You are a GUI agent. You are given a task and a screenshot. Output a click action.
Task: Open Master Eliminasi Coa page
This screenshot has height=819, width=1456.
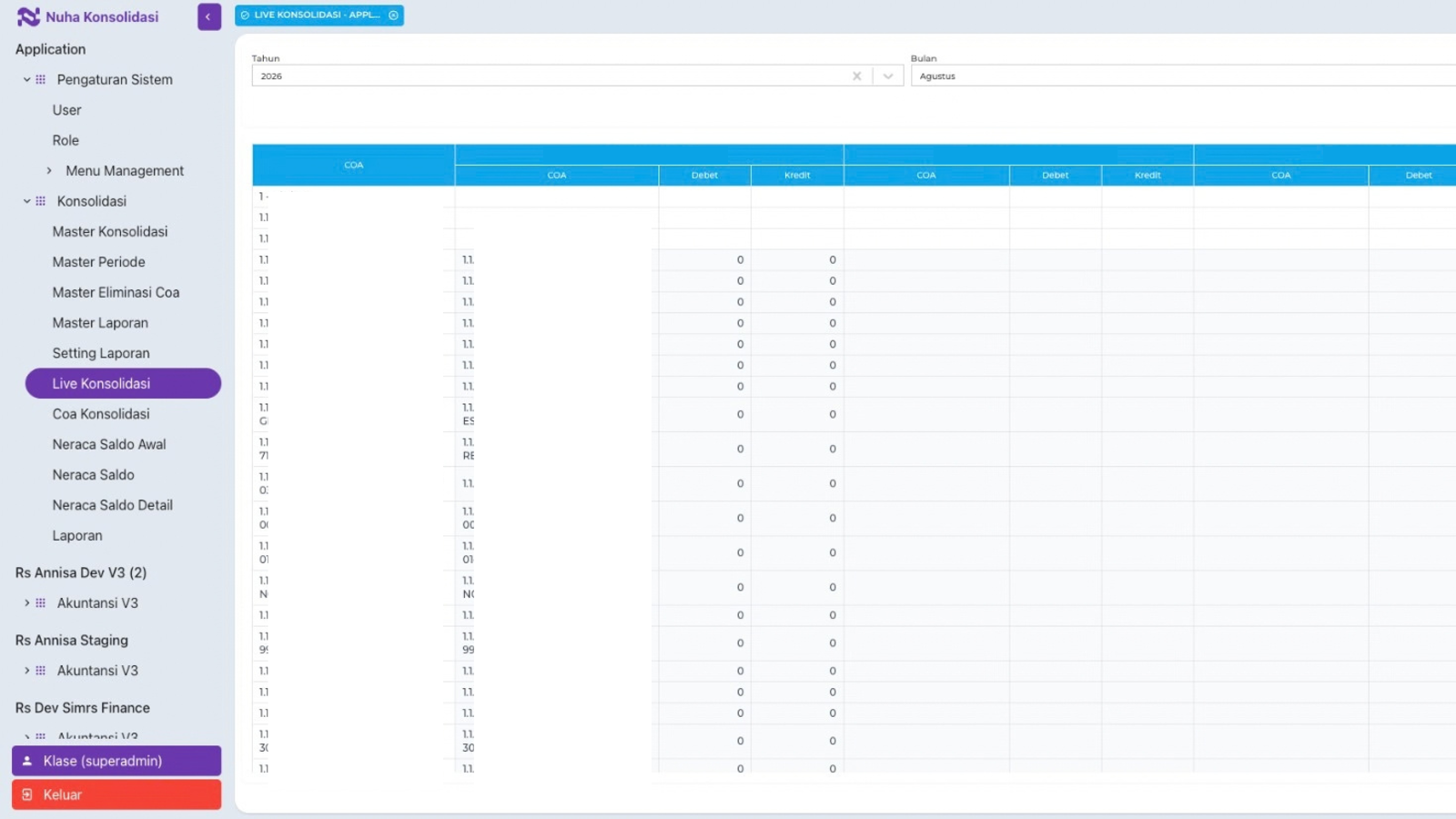point(116,292)
